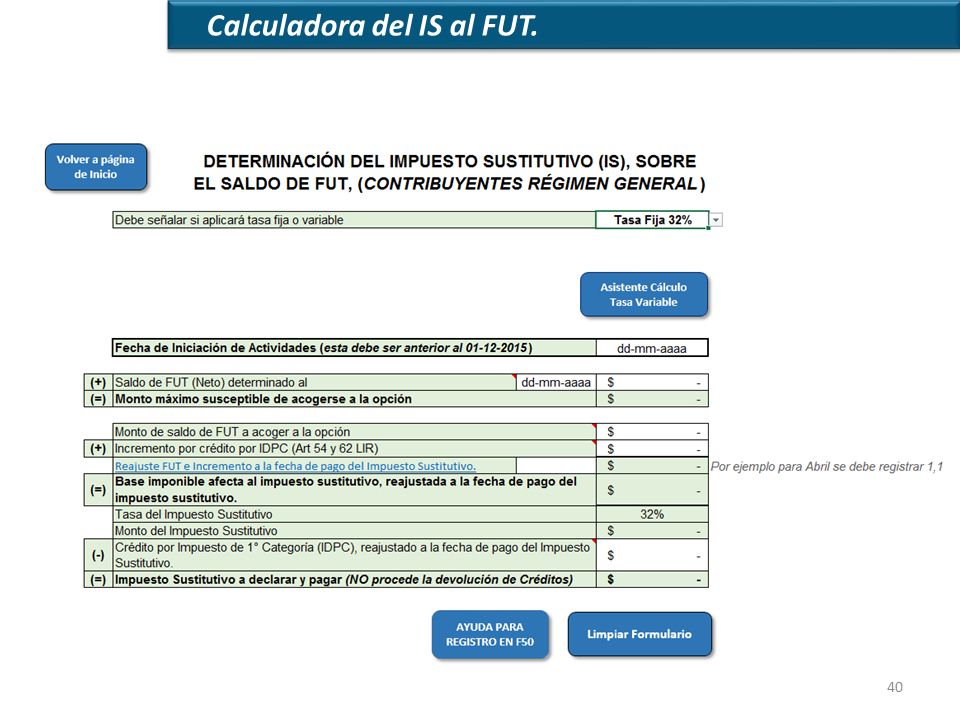The height and width of the screenshot is (720, 960).
Task: Open Asistente Cálculo Tasa Variable
Action: [643, 294]
